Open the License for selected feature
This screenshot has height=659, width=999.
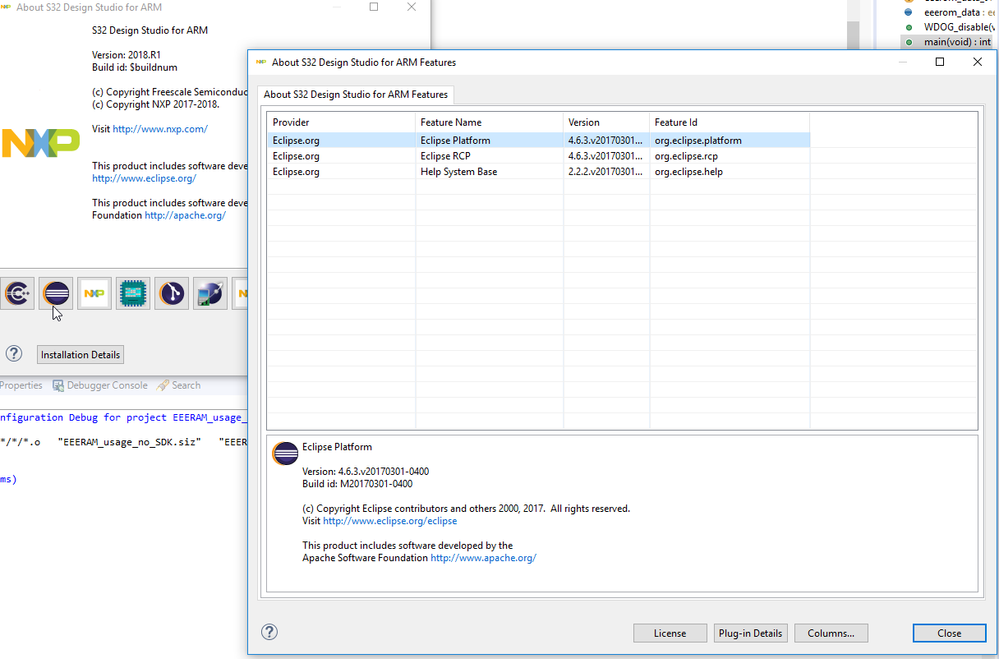point(670,633)
